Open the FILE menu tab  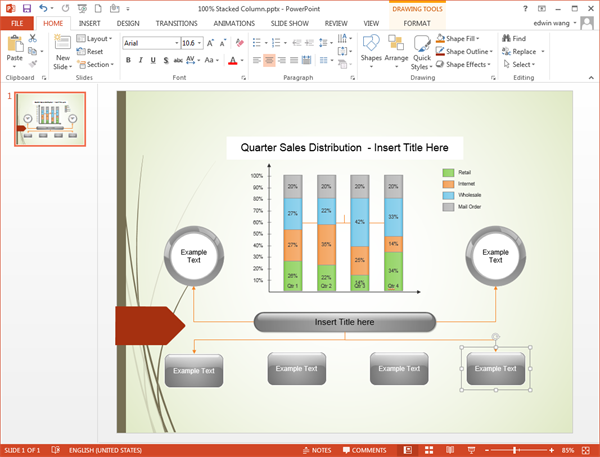tap(17, 22)
